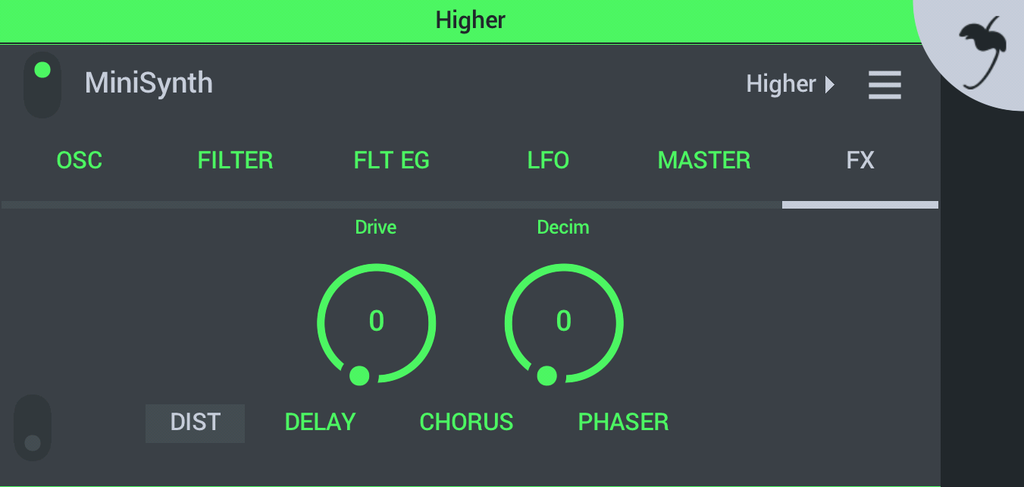Switch to the OSC tab

click(79, 161)
